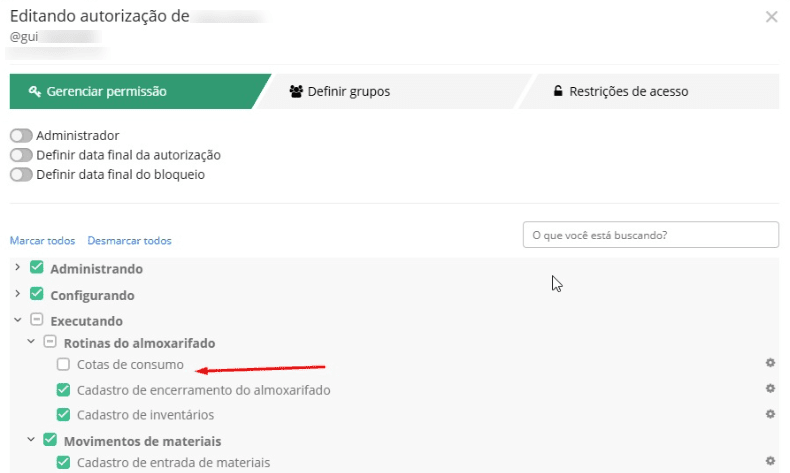Open gear for Cadastro de entrada de materiais
Viewport: 790px width, 473px height.
coord(770,461)
